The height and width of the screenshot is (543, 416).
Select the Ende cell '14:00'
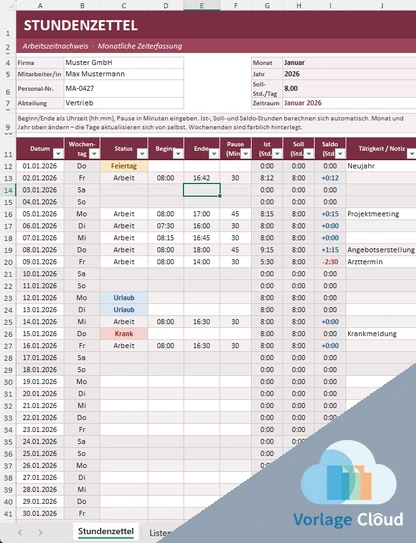click(x=202, y=262)
